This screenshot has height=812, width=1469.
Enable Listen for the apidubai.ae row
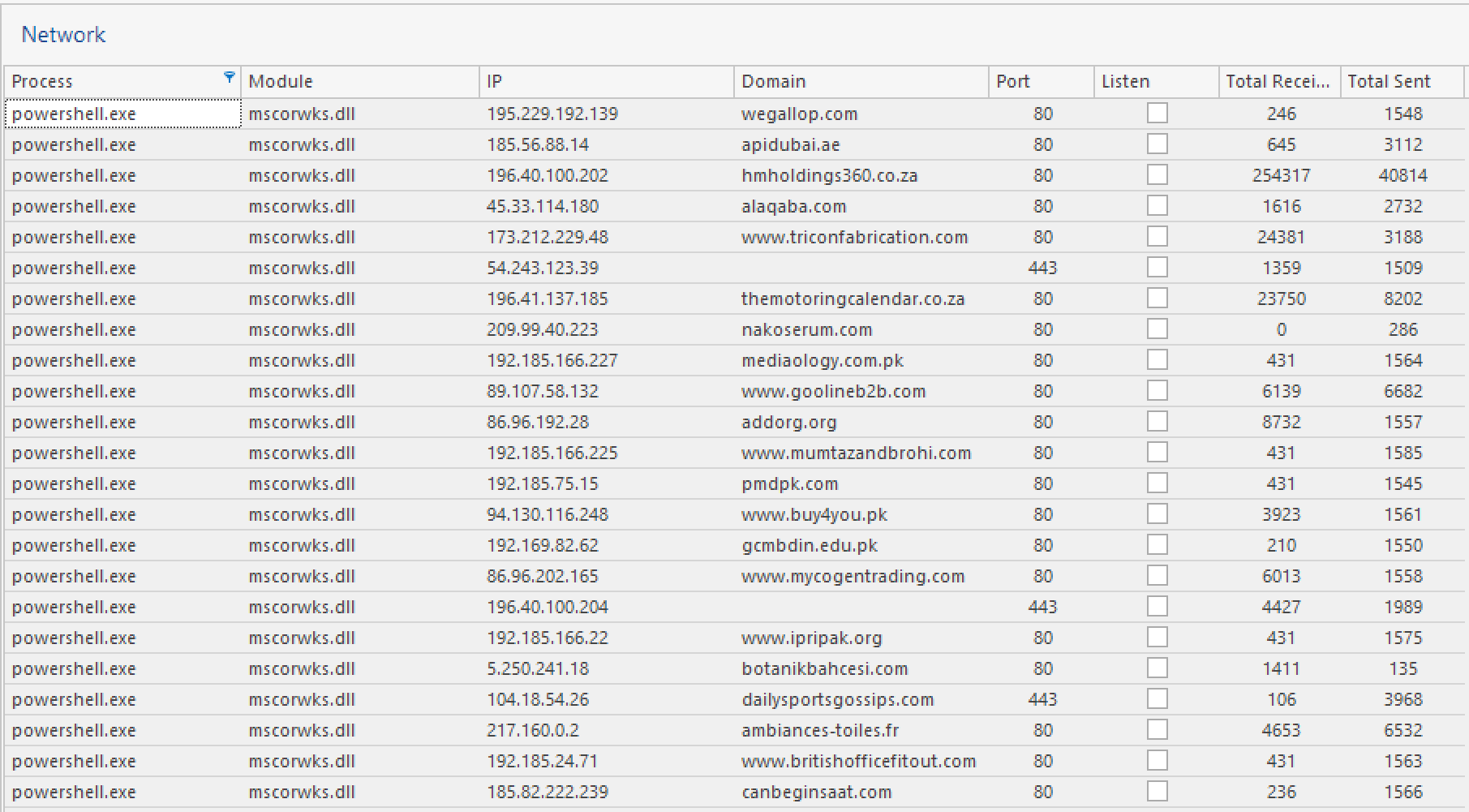tap(1158, 144)
